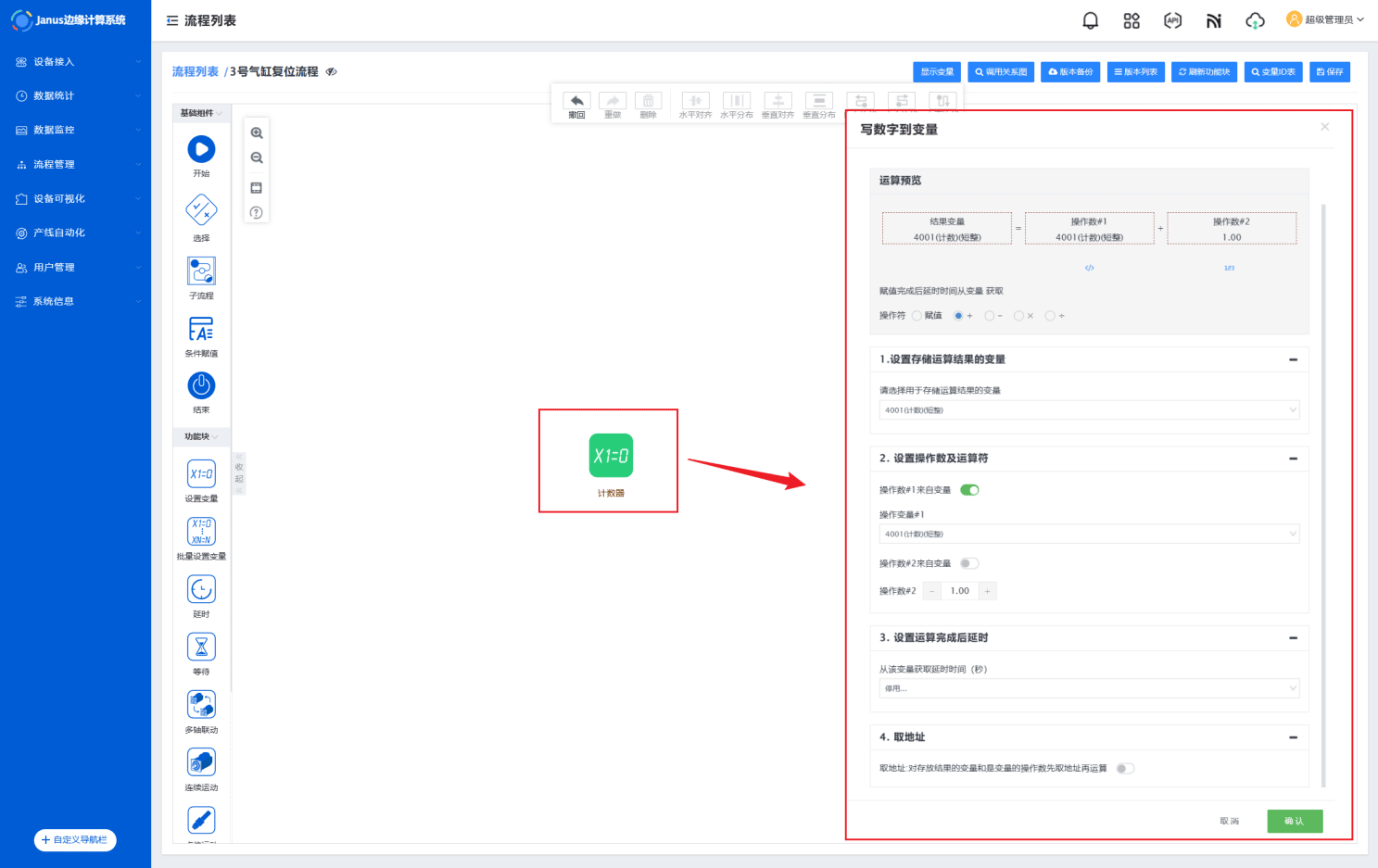The image size is (1378, 868).
Task: Turn off 操作数#1来自变量 switch
Action: (969, 490)
